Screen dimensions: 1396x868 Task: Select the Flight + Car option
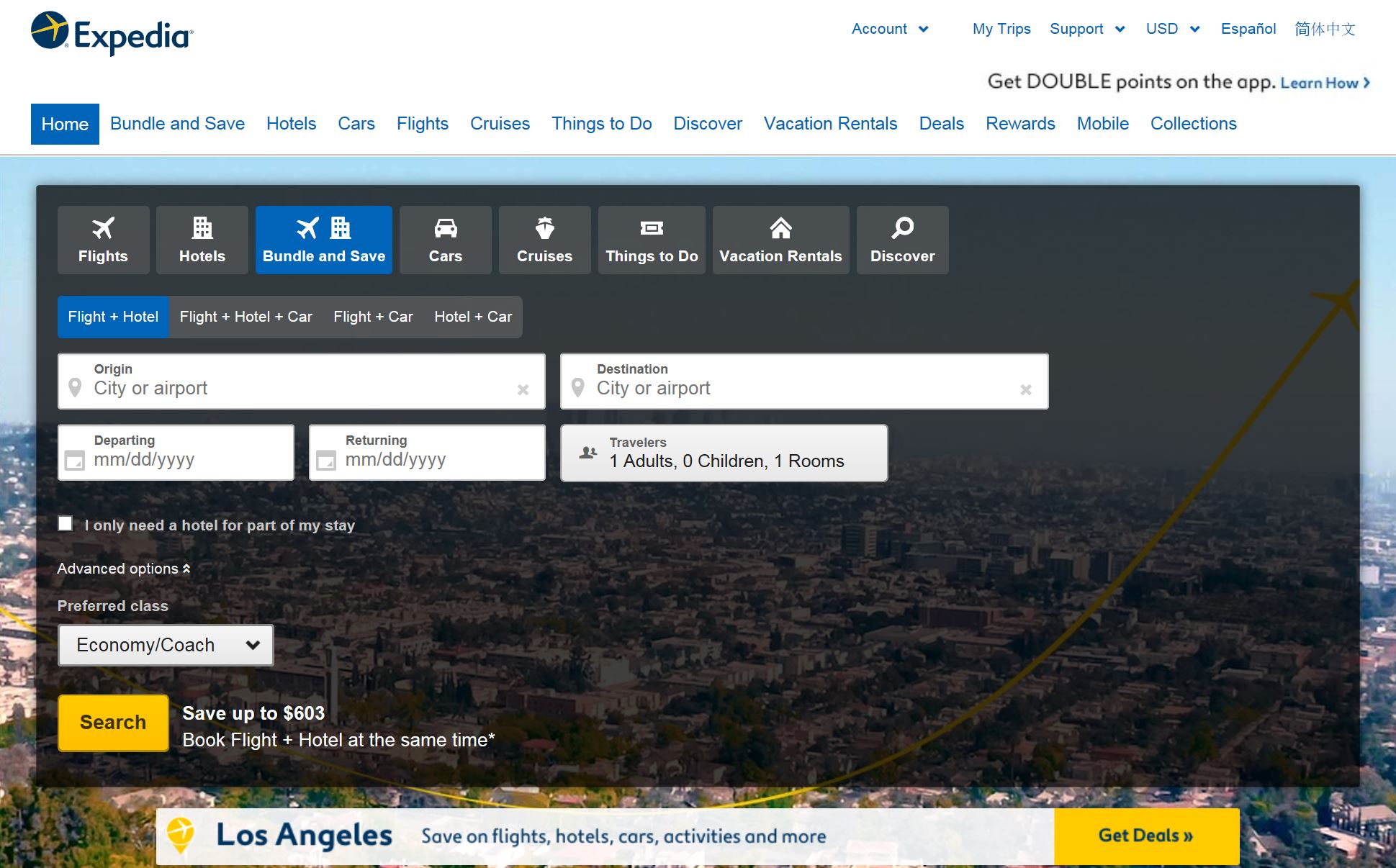coord(373,317)
